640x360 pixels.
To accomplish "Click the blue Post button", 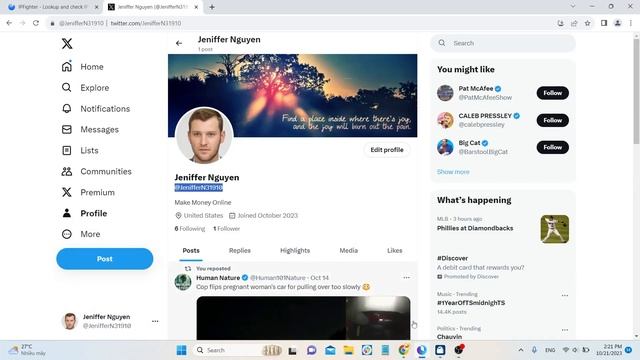I will pos(104,259).
